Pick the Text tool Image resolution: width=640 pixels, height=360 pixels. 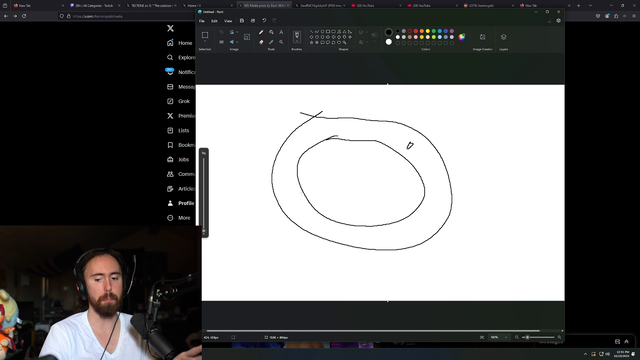click(281, 32)
